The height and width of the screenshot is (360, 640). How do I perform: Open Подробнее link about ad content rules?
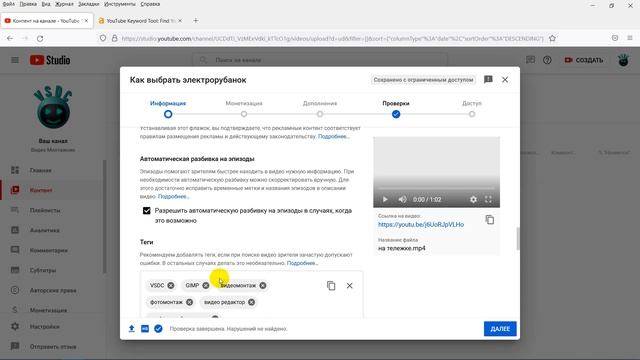click(333, 136)
